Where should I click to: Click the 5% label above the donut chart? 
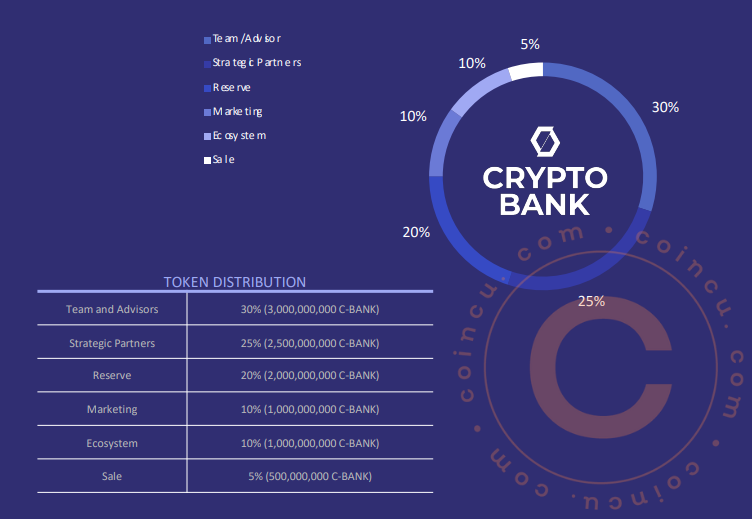pyautogui.click(x=530, y=44)
